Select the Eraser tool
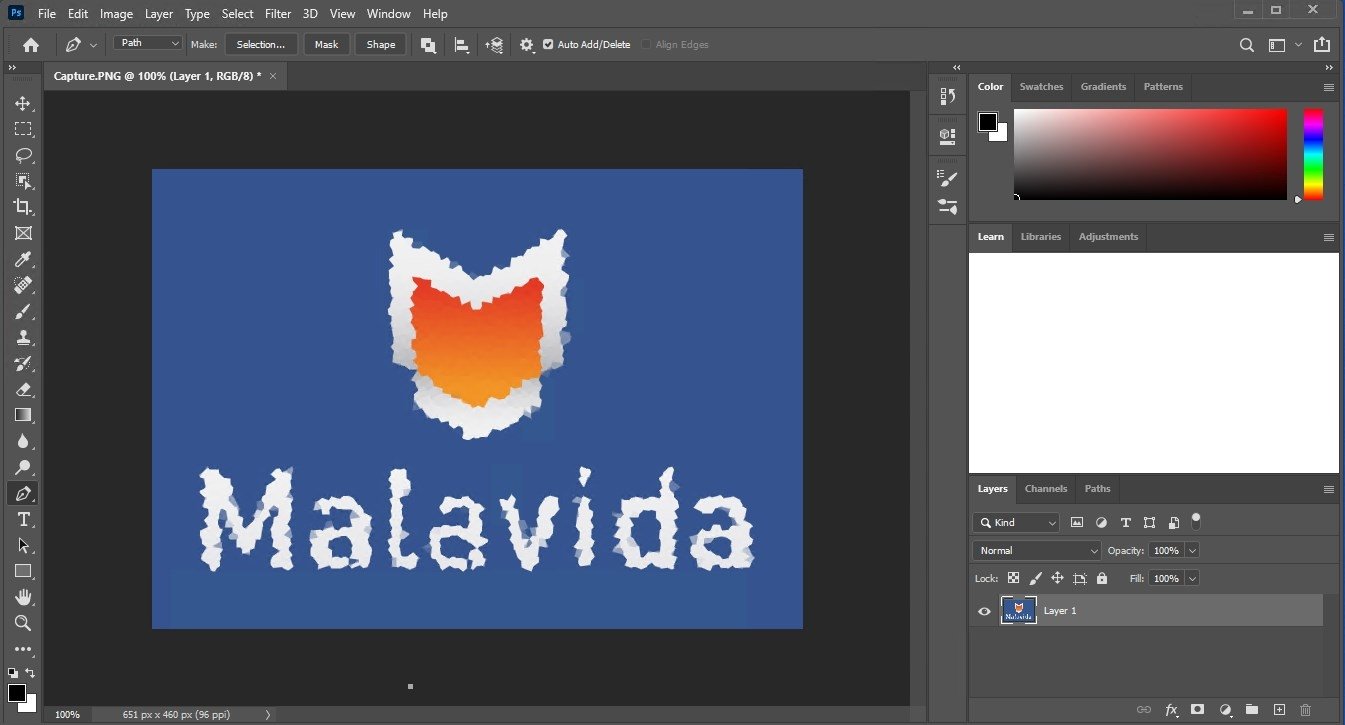The width and height of the screenshot is (1345, 725). point(23,389)
